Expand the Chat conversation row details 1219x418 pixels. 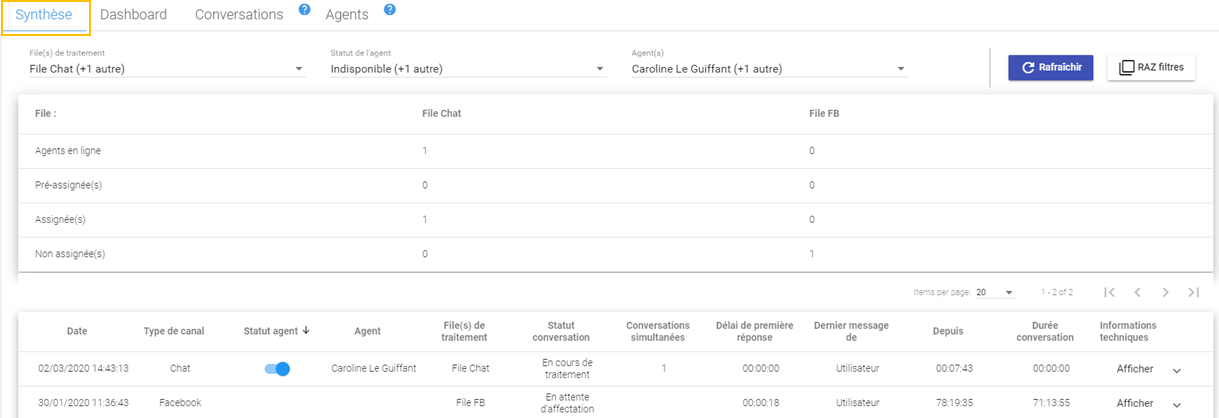pos(1177,370)
